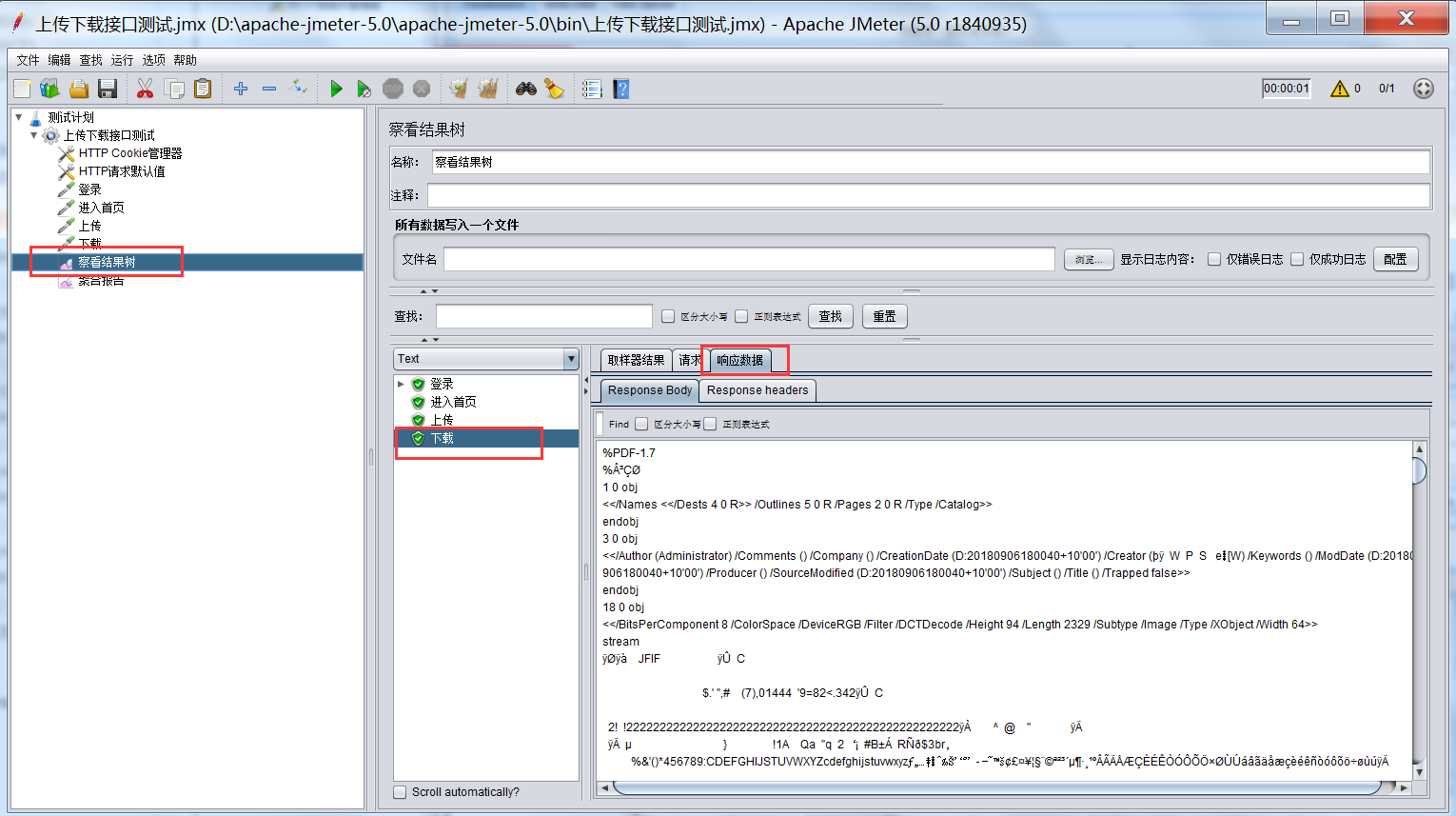Click the Toggle enable/disable icon
1456x816 pixels.
point(298,89)
